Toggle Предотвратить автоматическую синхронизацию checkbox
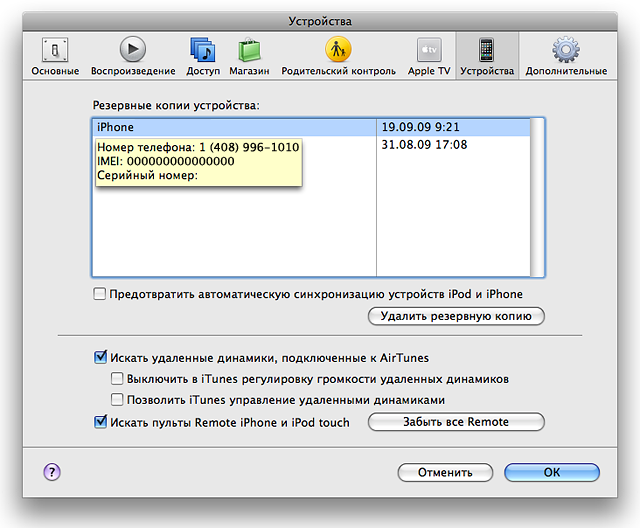The height and width of the screenshot is (528, 640). [100, 294]
